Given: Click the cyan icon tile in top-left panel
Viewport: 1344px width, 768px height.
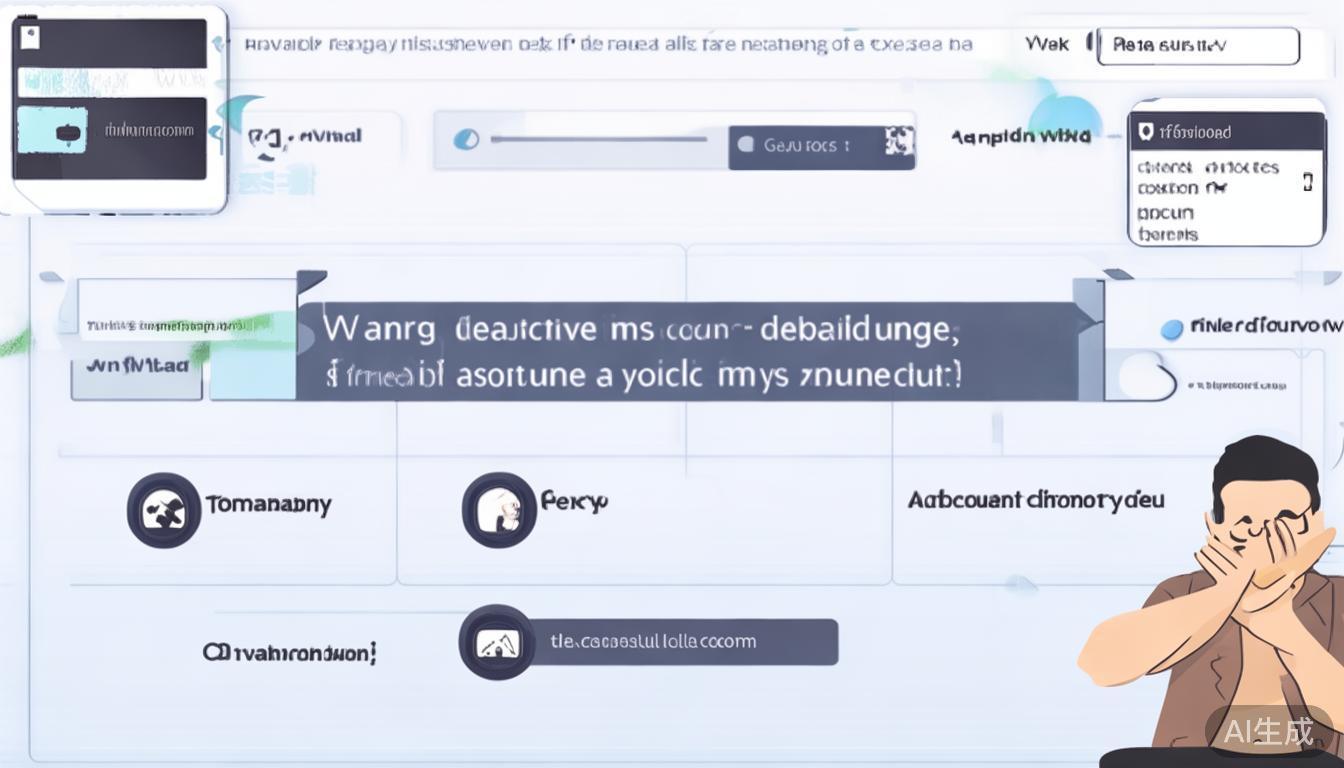Looking at the screenshot, I should tap(52, 132).
